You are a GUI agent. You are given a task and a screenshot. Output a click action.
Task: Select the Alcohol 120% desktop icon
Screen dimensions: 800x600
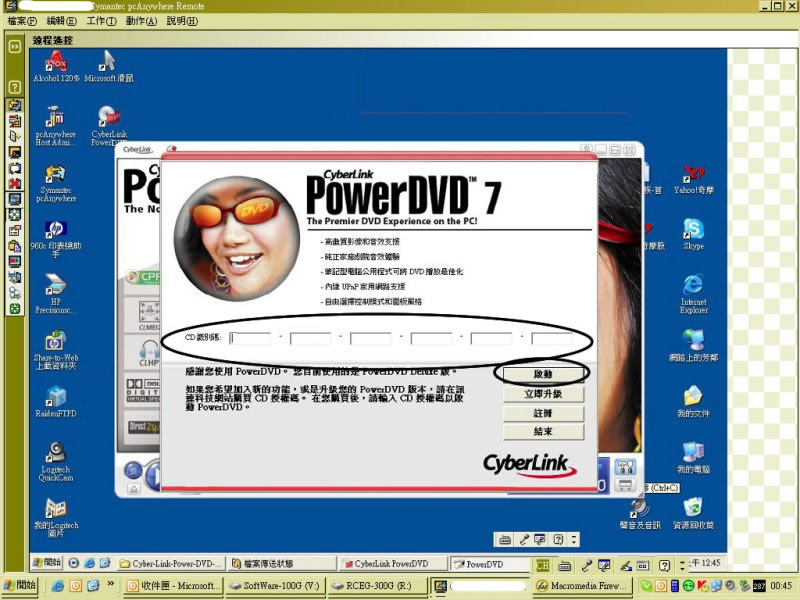56,67
